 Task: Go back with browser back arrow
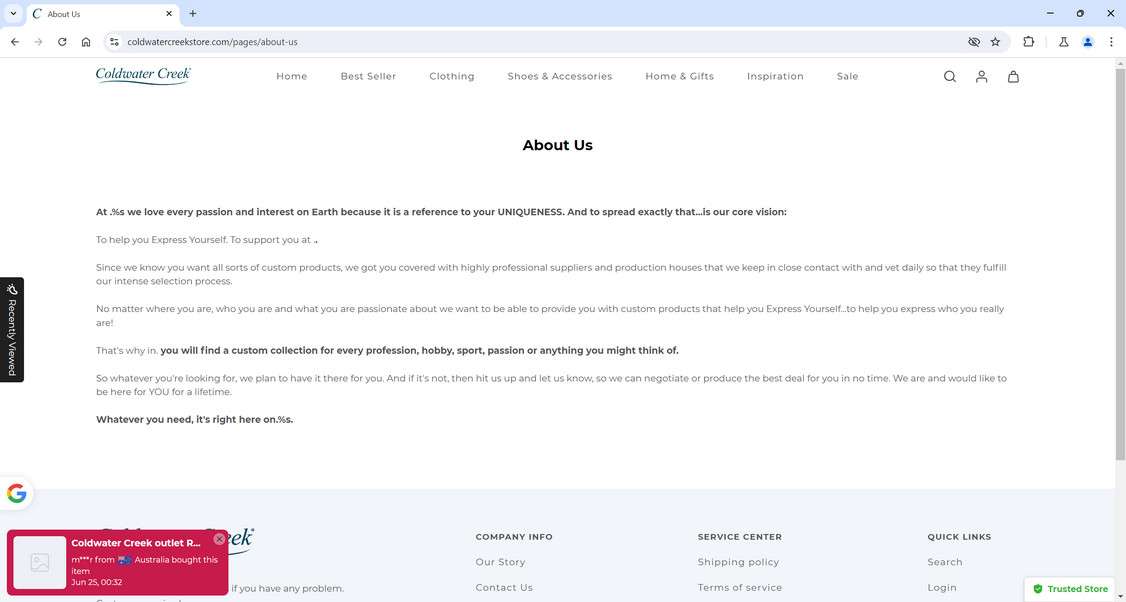tap(15, 42)
